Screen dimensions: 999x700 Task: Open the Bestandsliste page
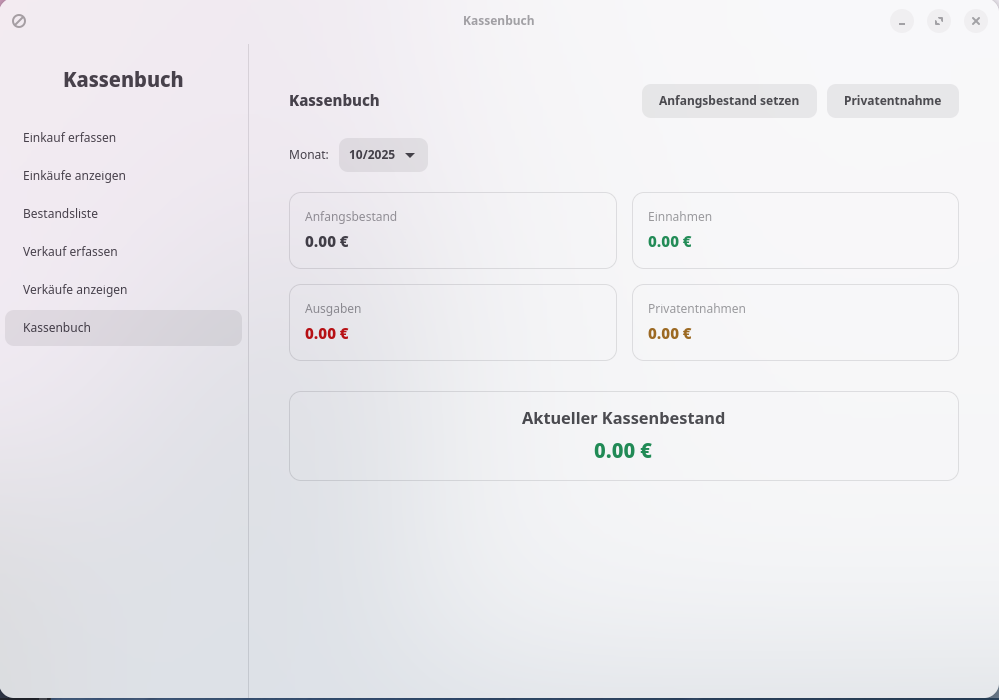coord(60,214)
